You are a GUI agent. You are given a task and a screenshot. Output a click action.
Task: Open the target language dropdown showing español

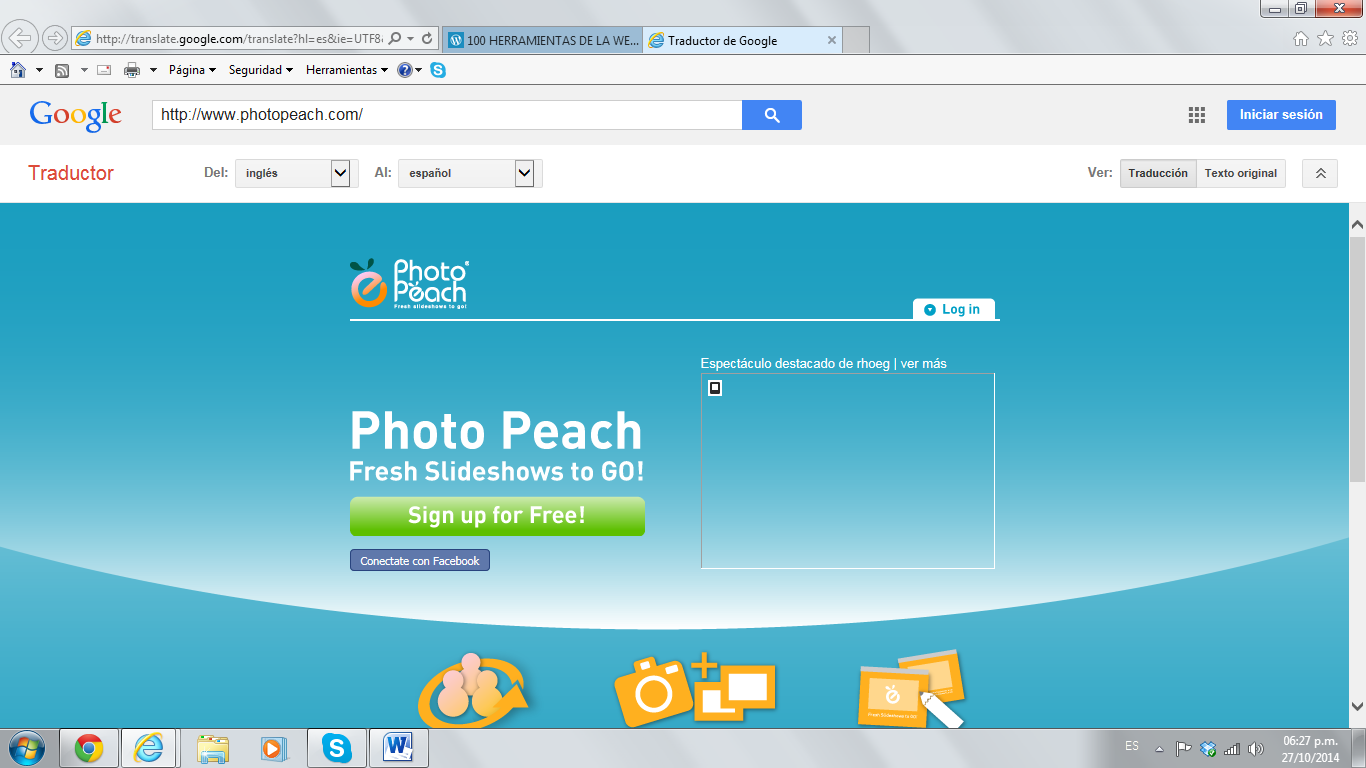[x=469, y=173]
